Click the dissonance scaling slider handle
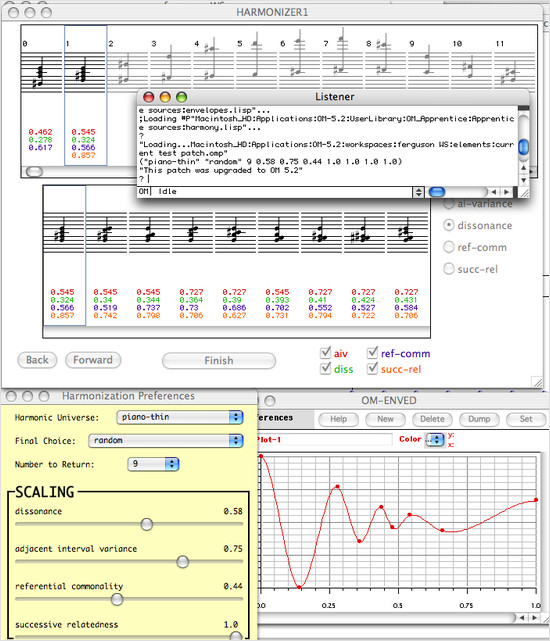This screenshot has width=550, height=641. [147, 524]
